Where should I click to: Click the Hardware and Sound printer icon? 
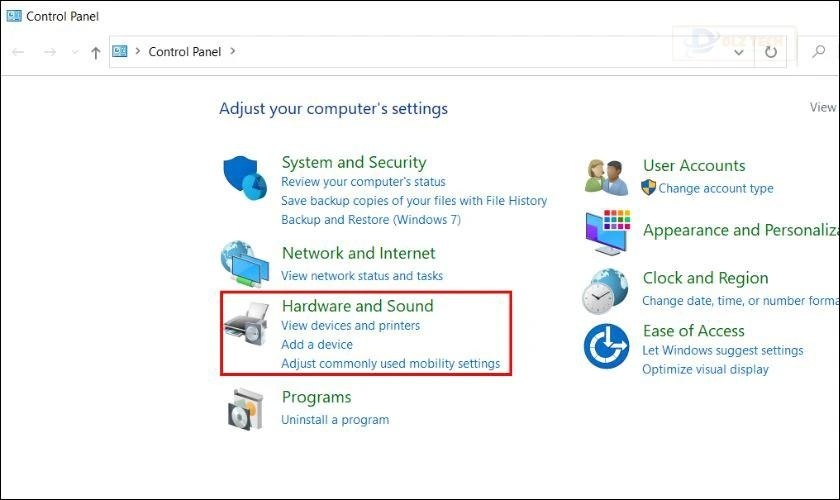click(x=246, y=323)
